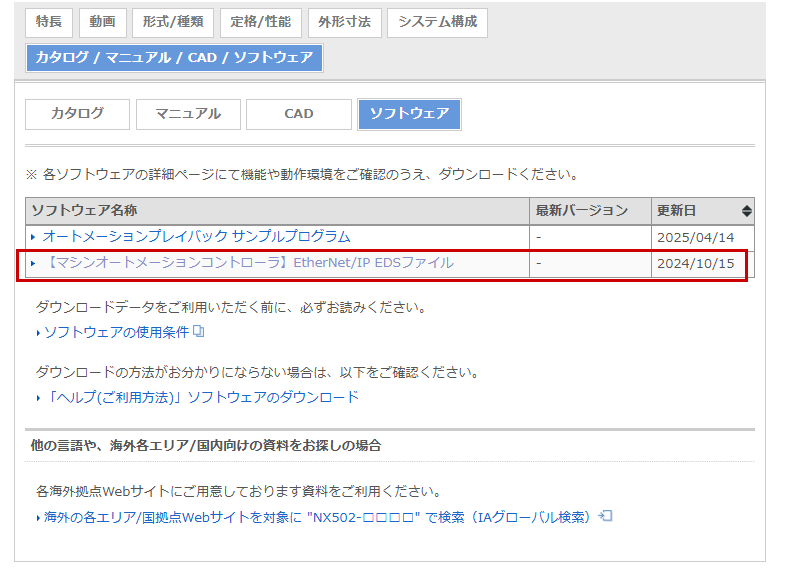Switch to the 動画 tab
The image size is (789, 584).
102,22
